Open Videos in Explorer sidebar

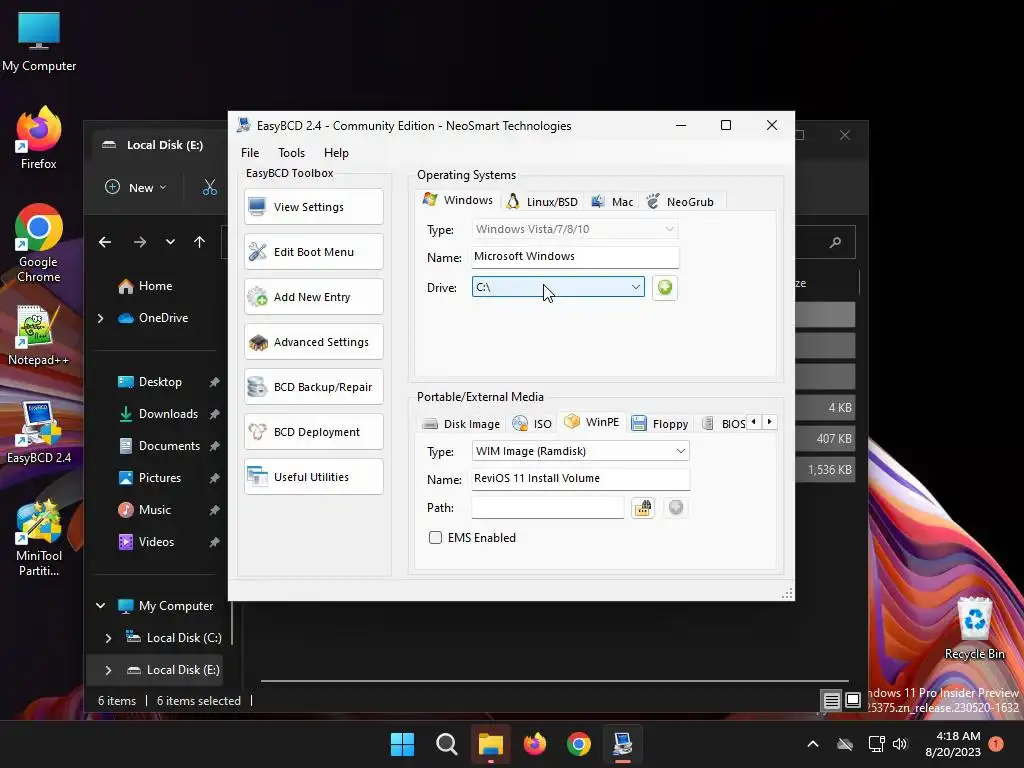point(146,542)
